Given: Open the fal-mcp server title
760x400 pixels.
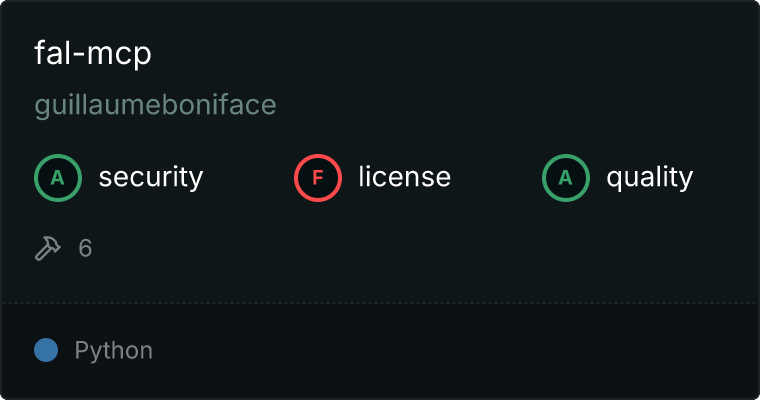Looking at the screenshot, I should (x=92, y=53).
